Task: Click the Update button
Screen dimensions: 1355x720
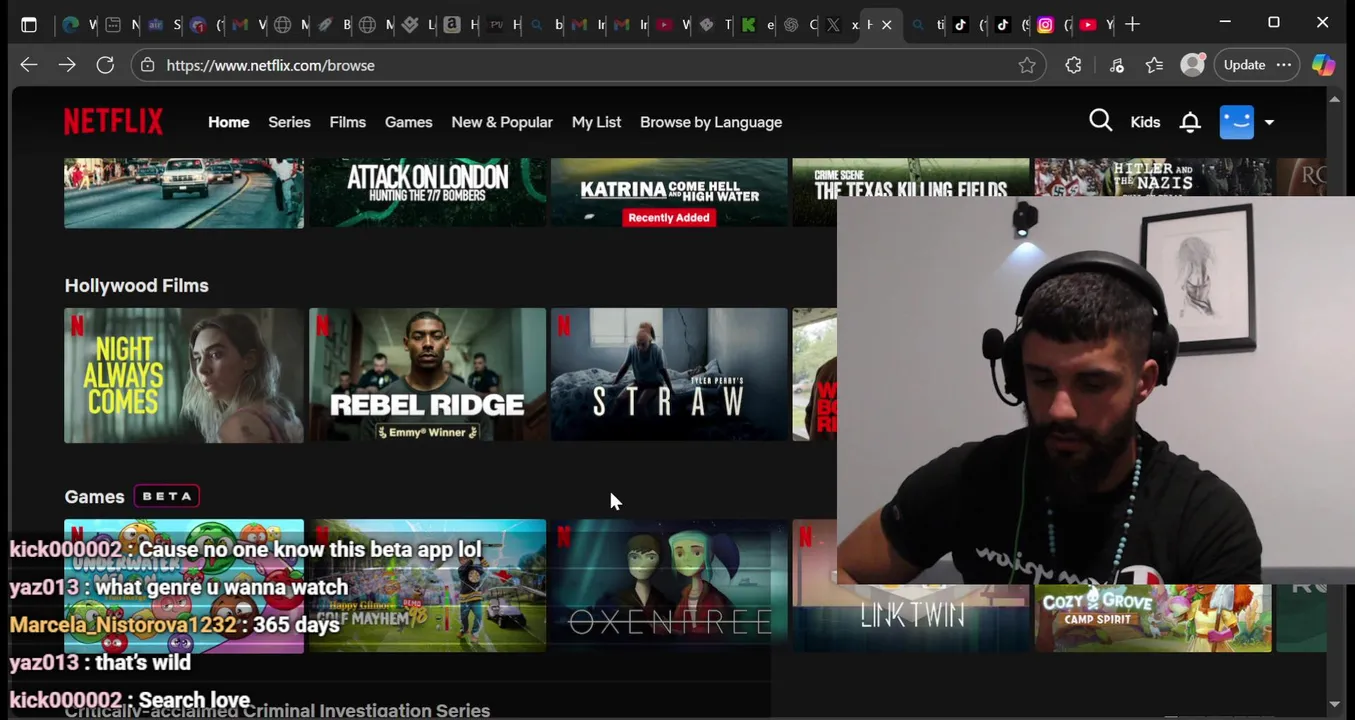Action: click(1244, 65)
